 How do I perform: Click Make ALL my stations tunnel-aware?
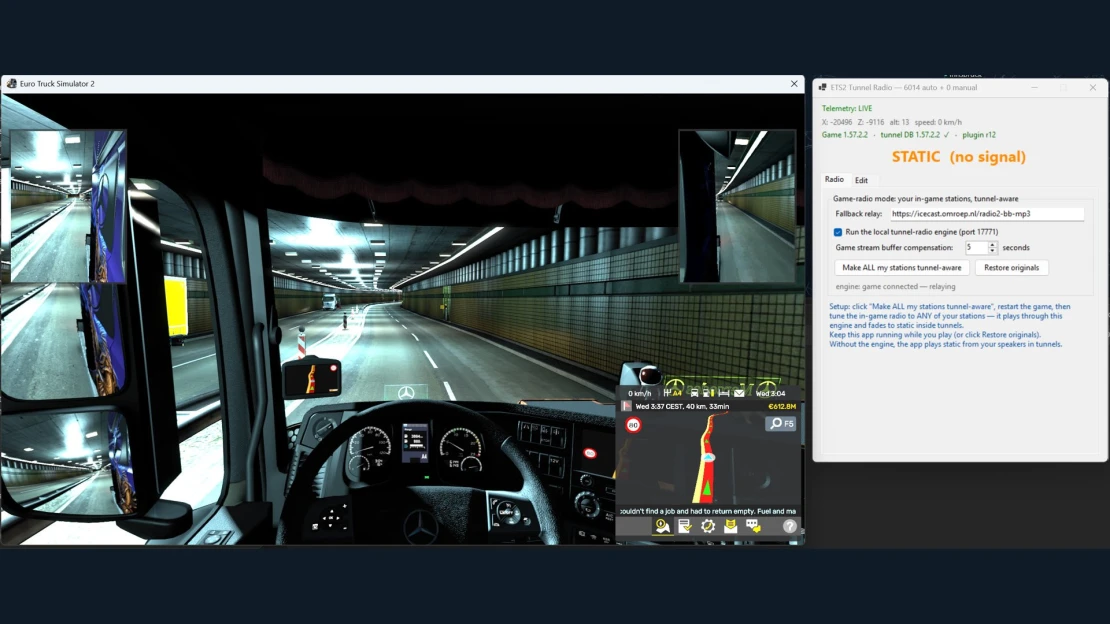point(902,268)
